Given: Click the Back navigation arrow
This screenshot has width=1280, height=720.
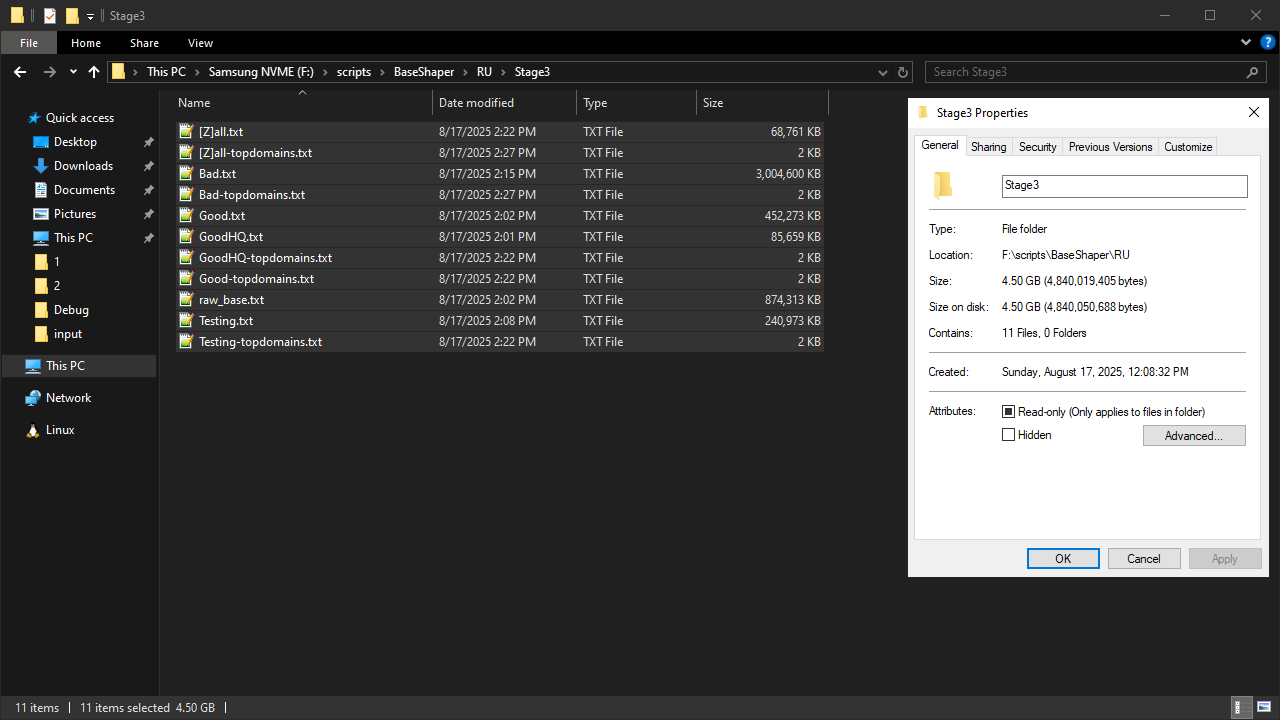Looking at the screenshot, I should (x=20, y=72).
